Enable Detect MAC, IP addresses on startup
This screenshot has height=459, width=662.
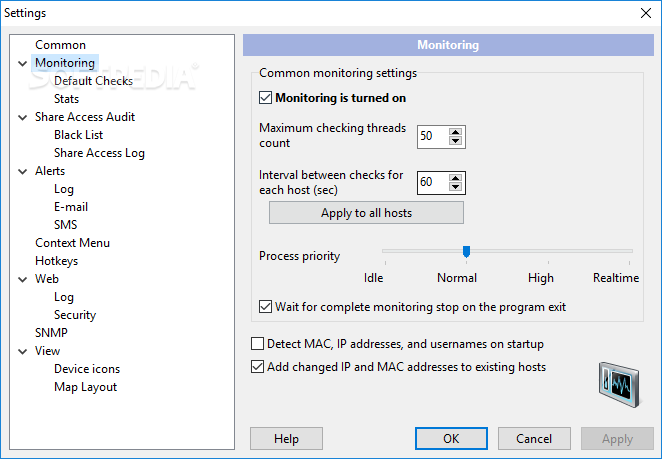[257, 344]
